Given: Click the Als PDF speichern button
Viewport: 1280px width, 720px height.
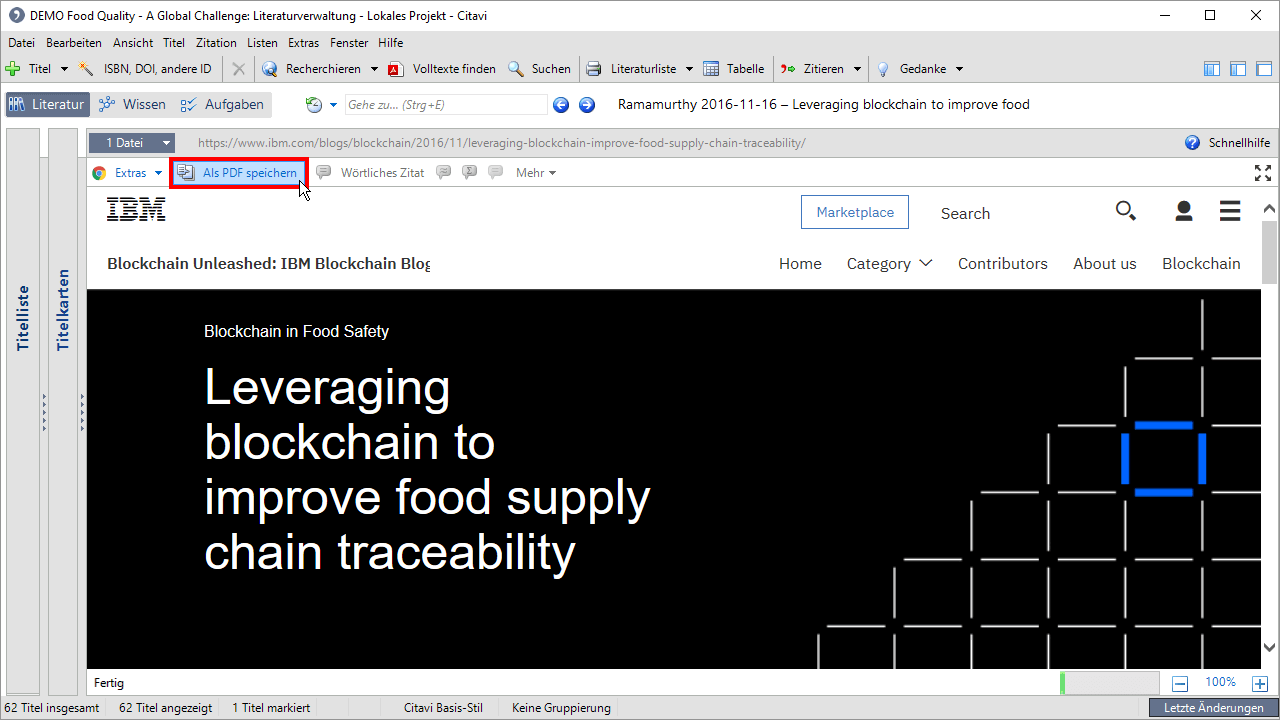Looking at the screenshot, I should pos(239,173).
